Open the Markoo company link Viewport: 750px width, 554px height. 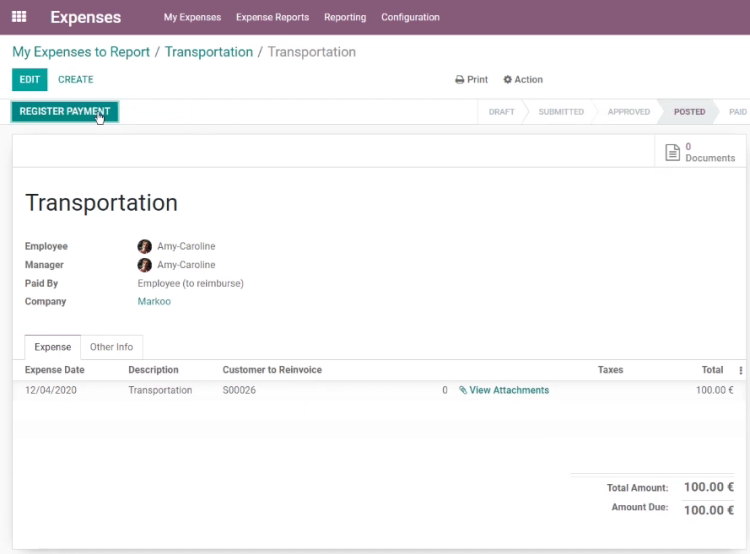pos(154,301)
